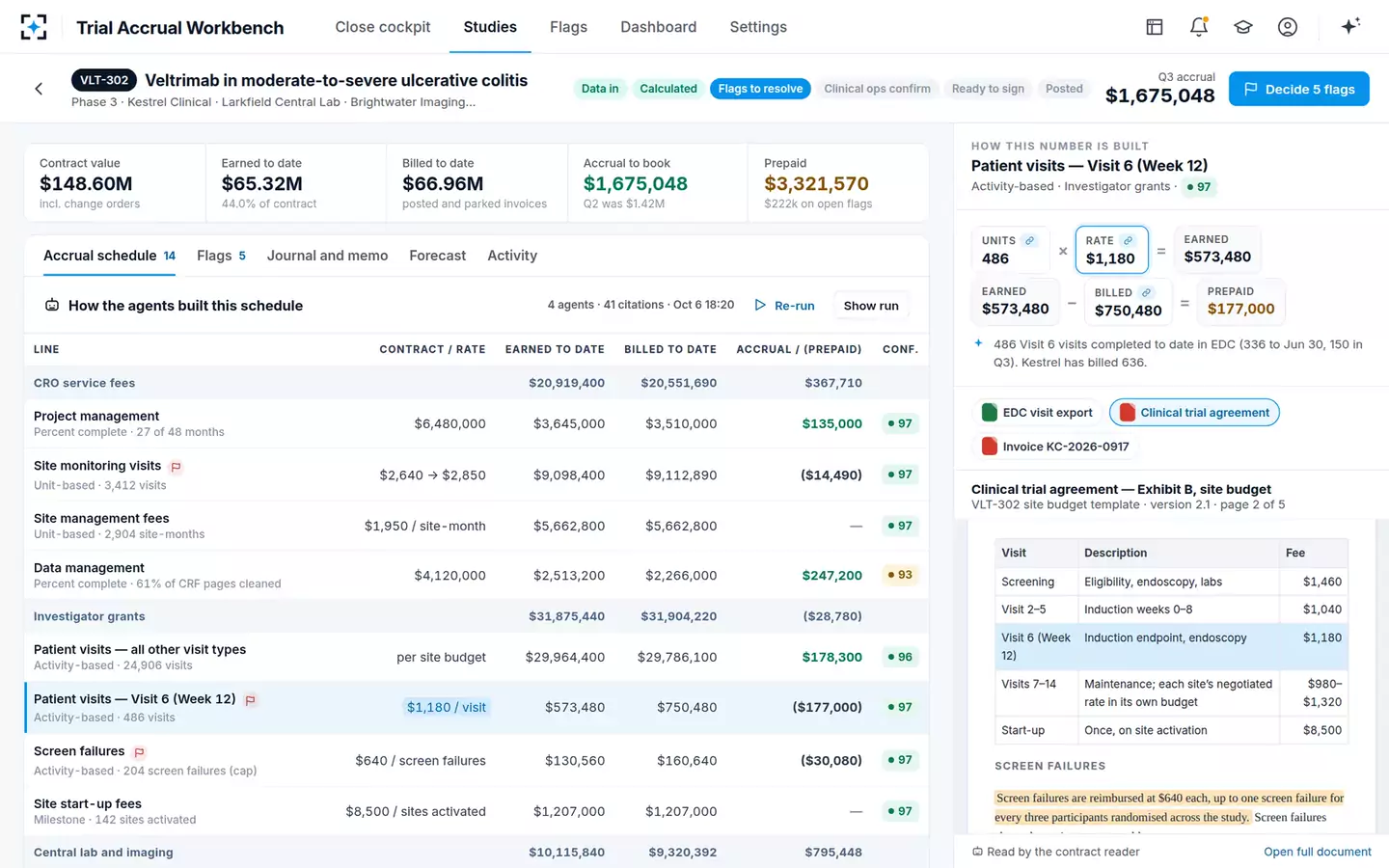Screen dimensions: 1389x868
Task: Click the Trial Accrual Workbench logo icon
Action: click(34, 27)
